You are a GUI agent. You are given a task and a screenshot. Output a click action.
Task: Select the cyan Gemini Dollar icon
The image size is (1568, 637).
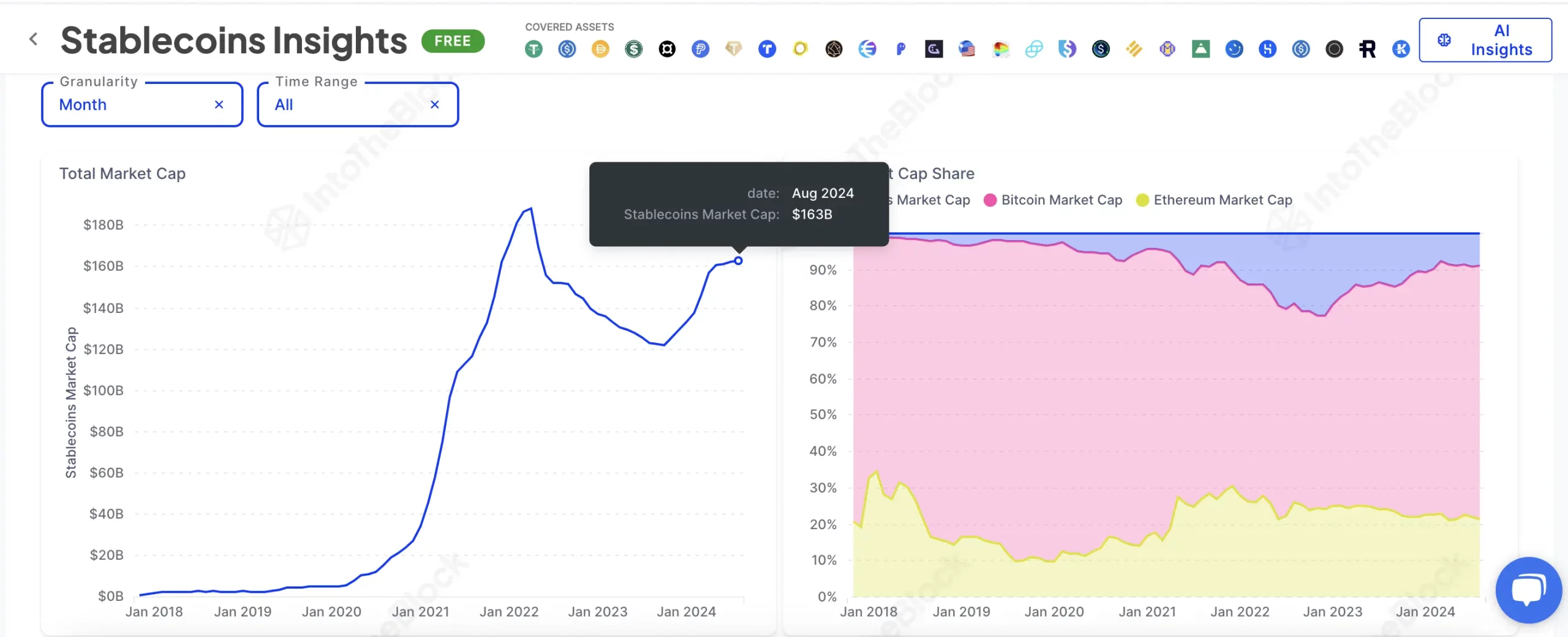[1034, 49]
